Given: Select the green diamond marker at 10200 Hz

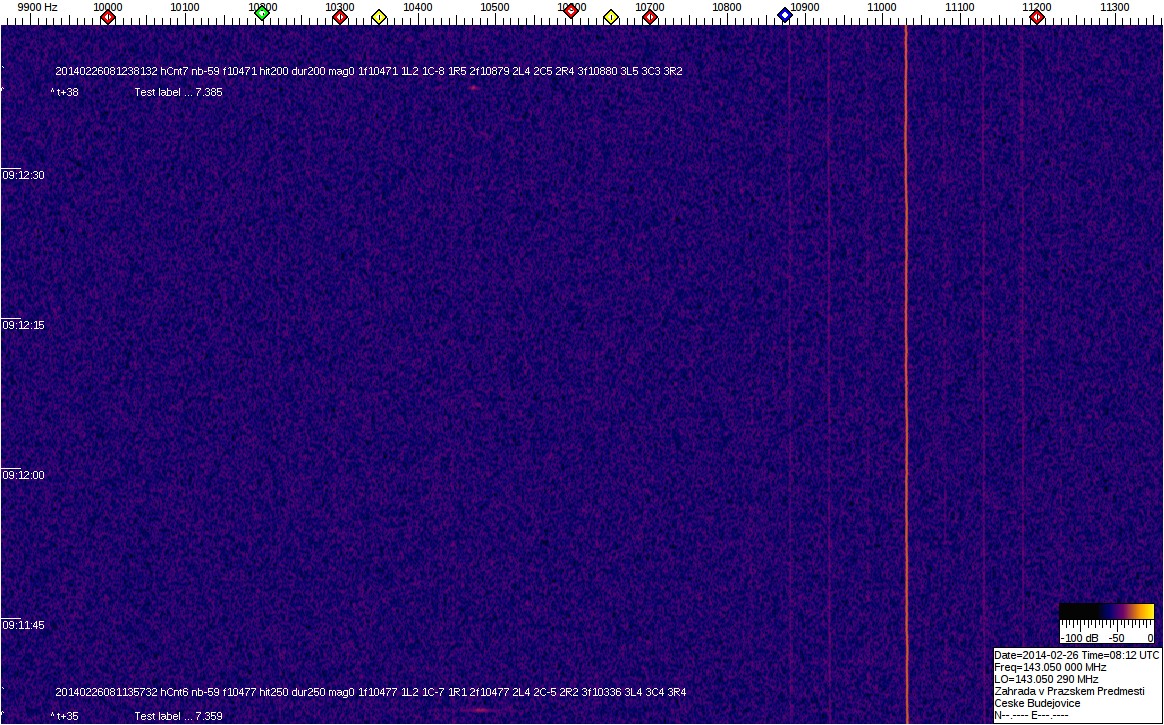Looking at the screenshot, I should [x=262, y=13].
